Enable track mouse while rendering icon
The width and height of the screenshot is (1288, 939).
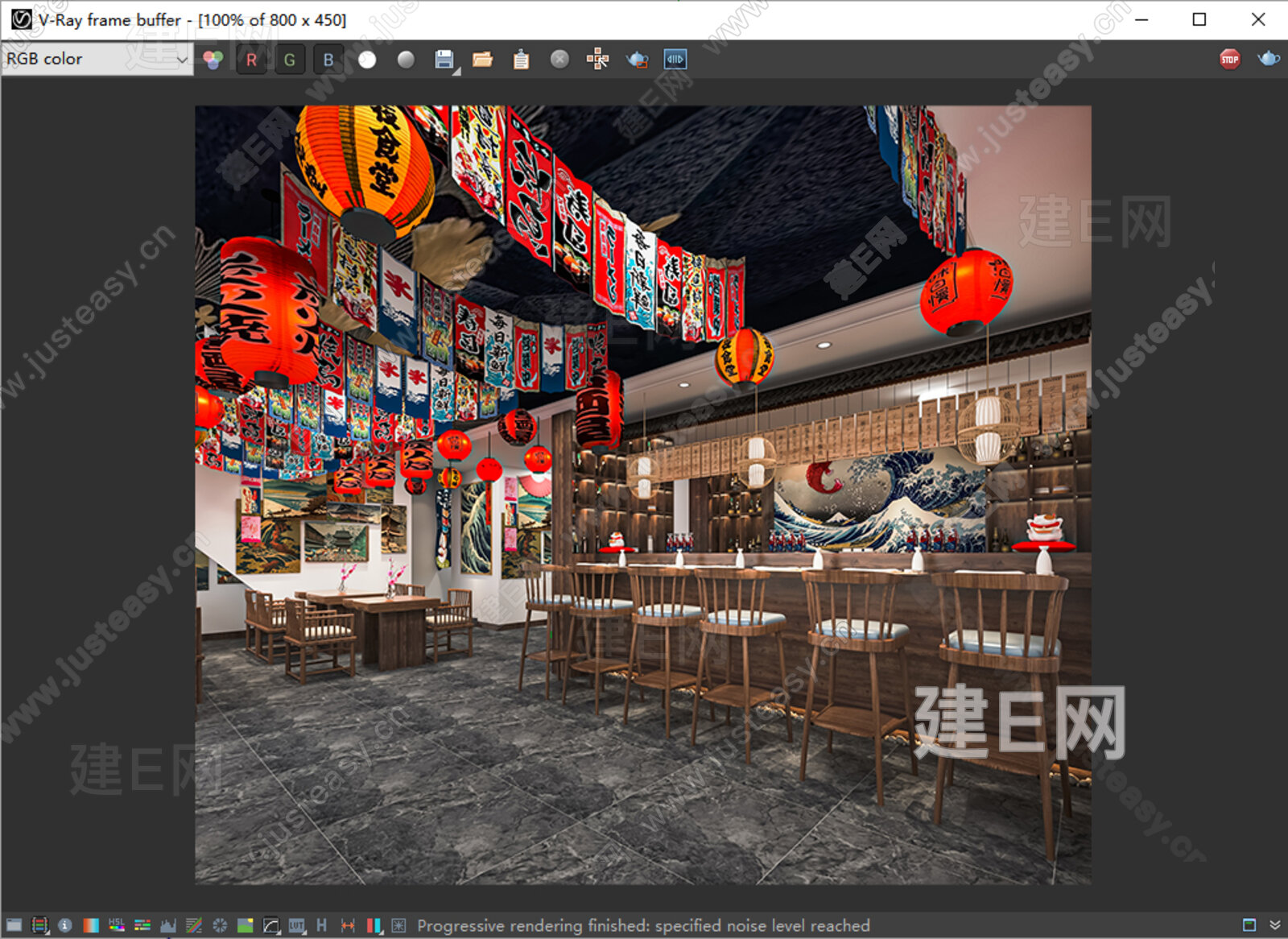[x=597, y=60]
